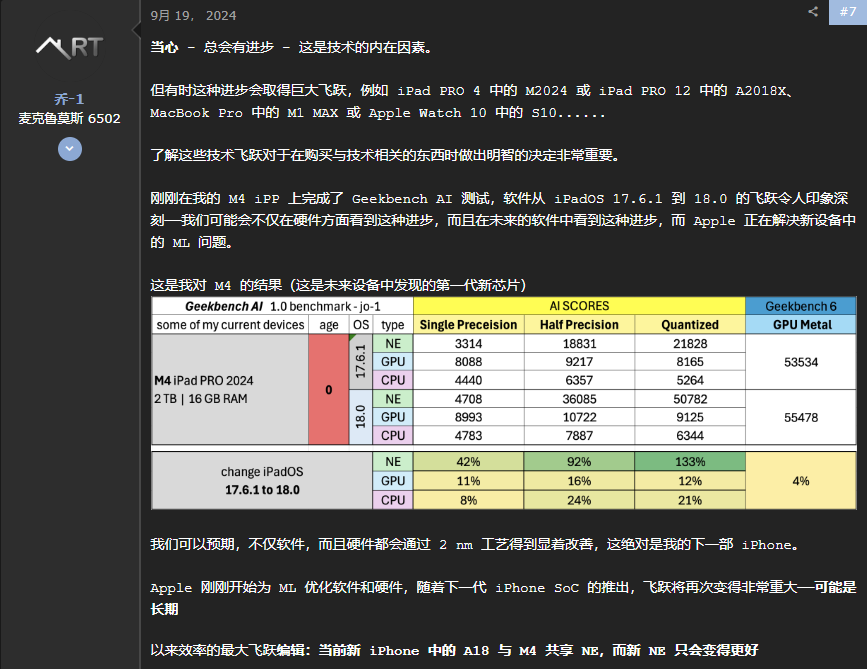The image size is (867, 669).
Task: Open the #7 post permalink
Action: (845, 12)
